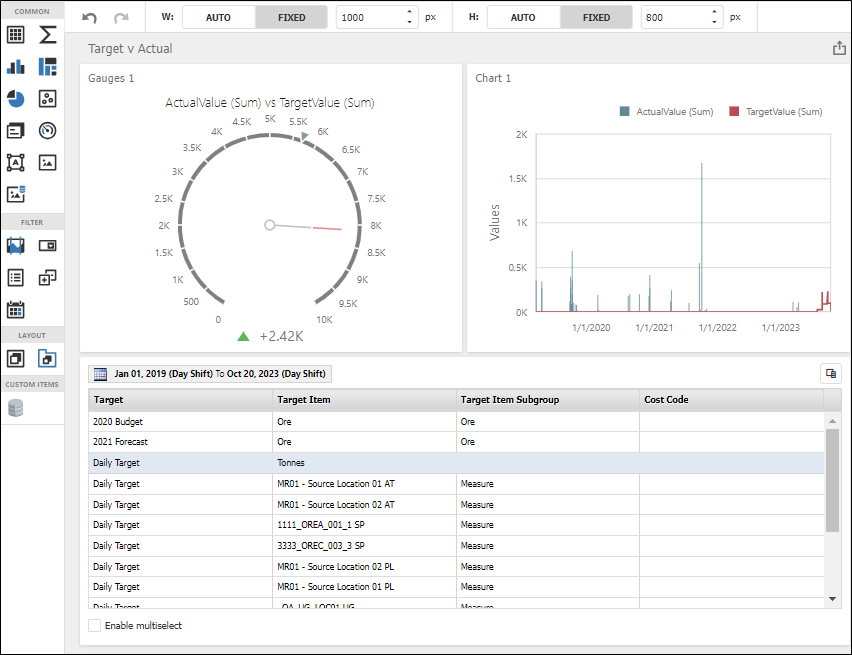Add a Scatter Chart item

(x=48, y=99)
